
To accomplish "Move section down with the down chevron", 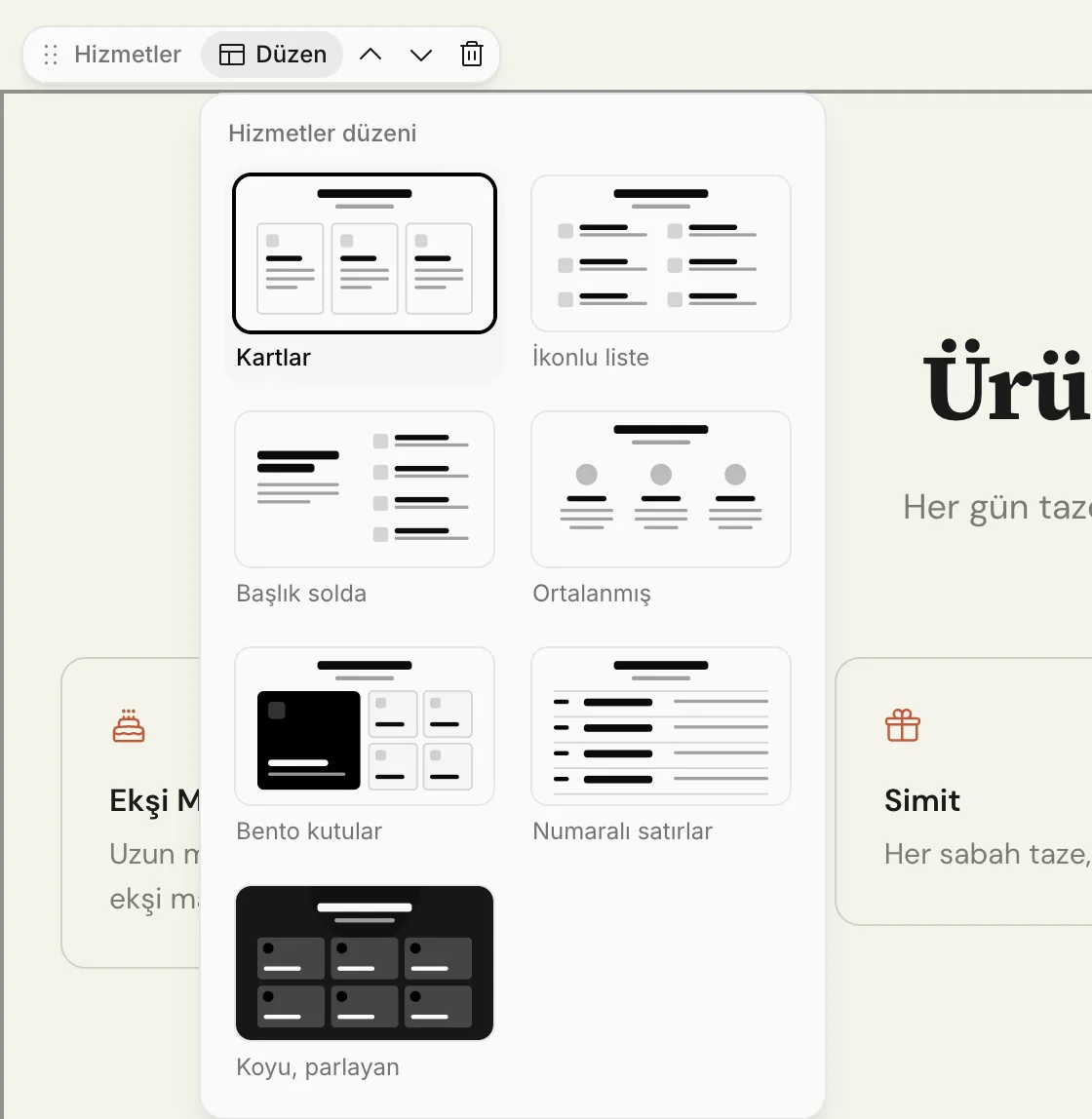I will (x=421, y=55).
